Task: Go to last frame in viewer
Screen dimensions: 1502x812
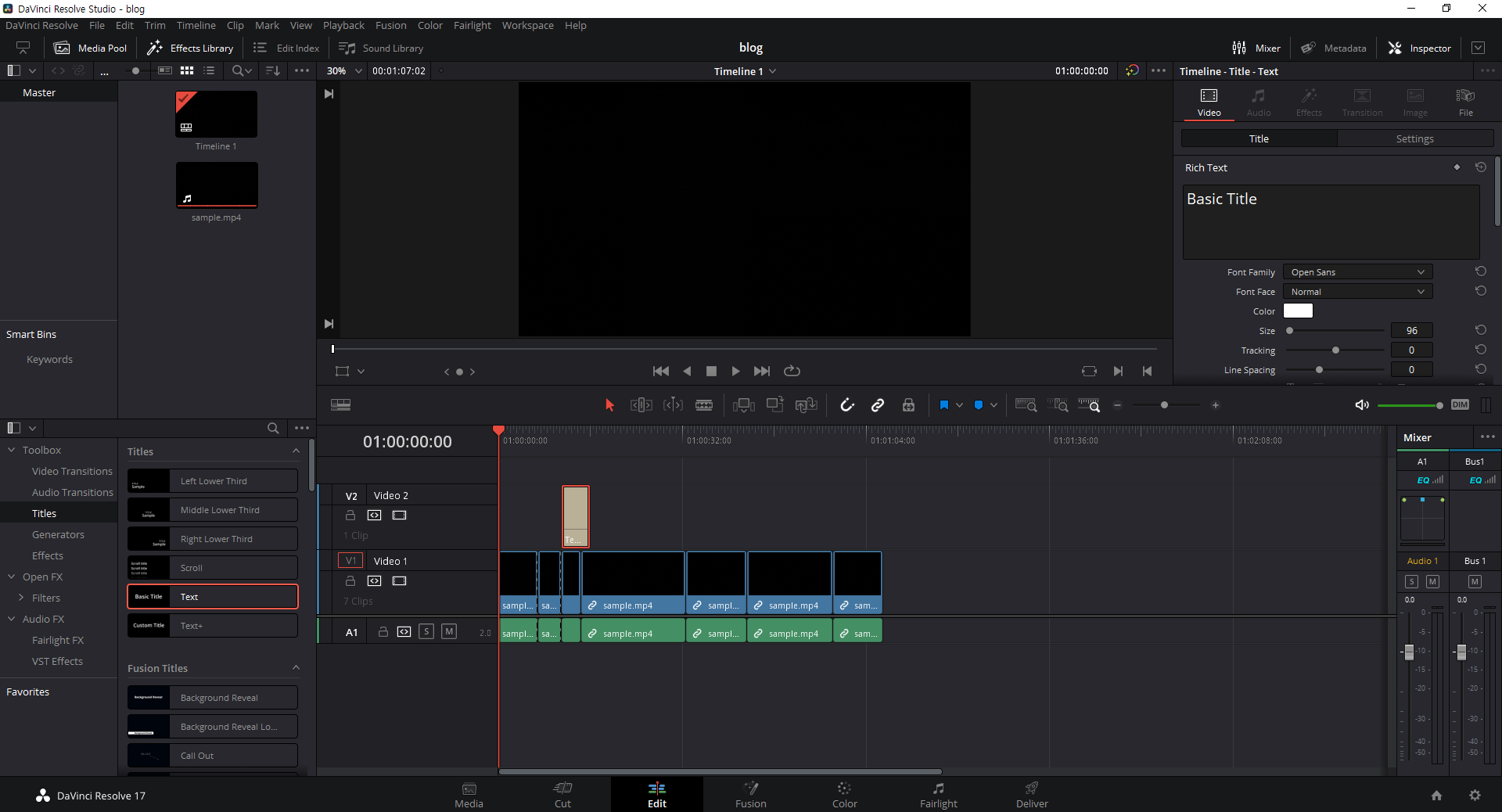Action: click(x=761, y=371)
